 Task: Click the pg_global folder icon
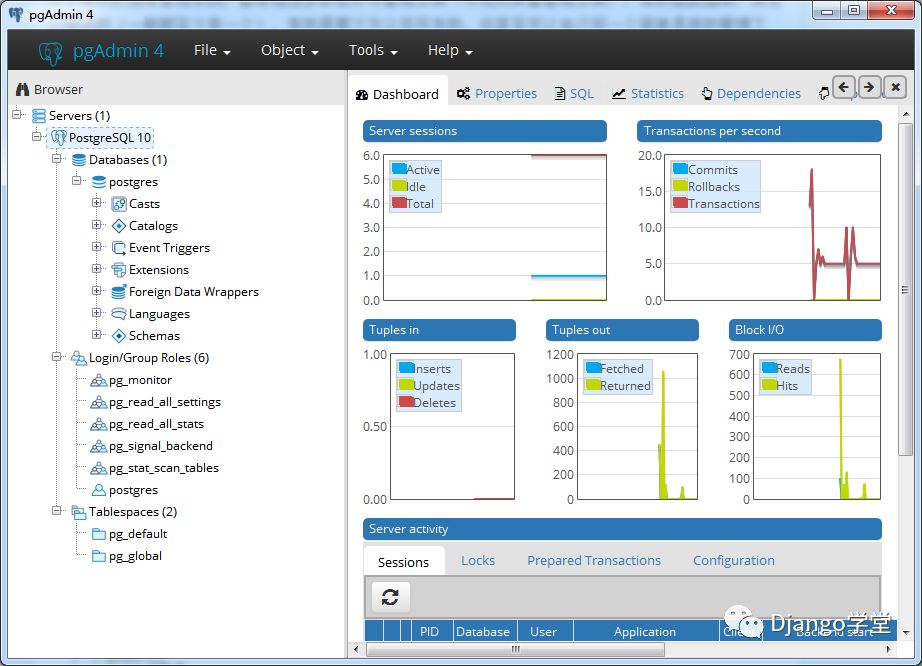[x=99, y=556]
